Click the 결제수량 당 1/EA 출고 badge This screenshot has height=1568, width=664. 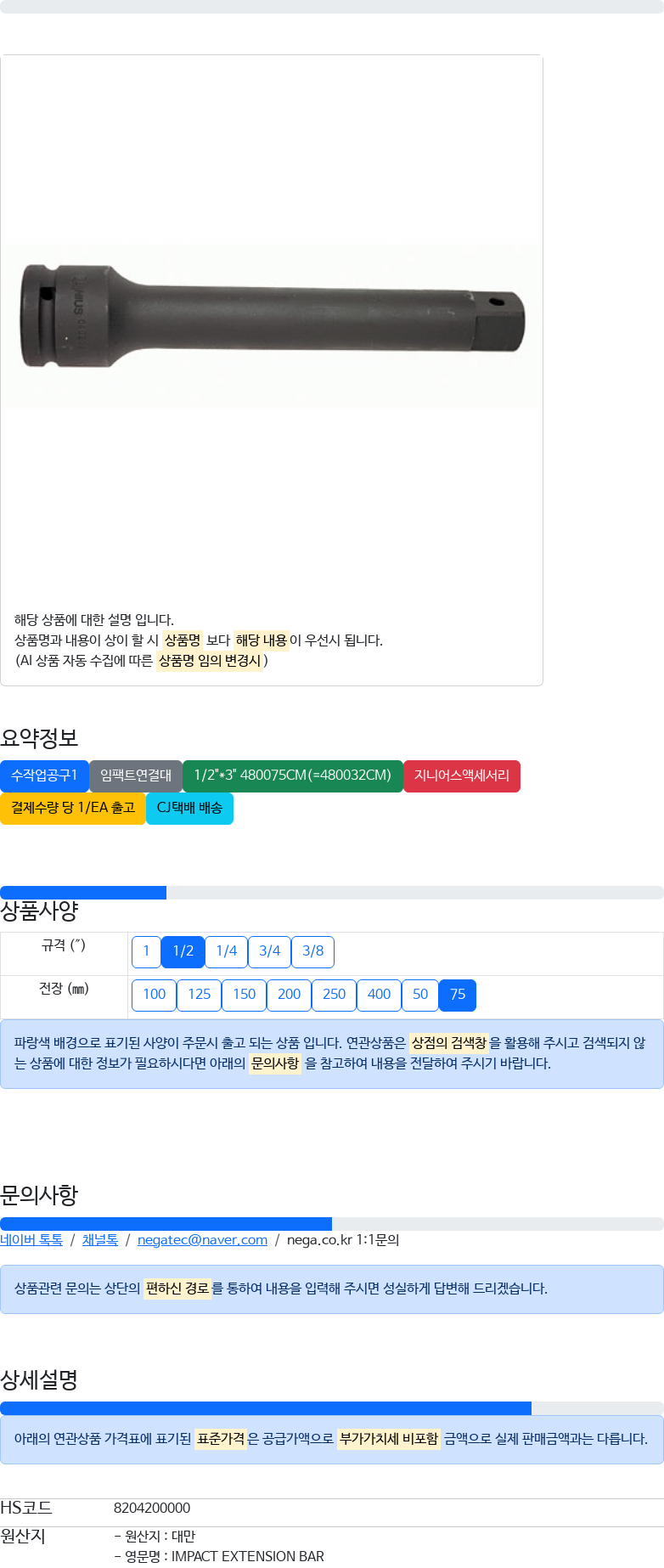coord(73,808)
